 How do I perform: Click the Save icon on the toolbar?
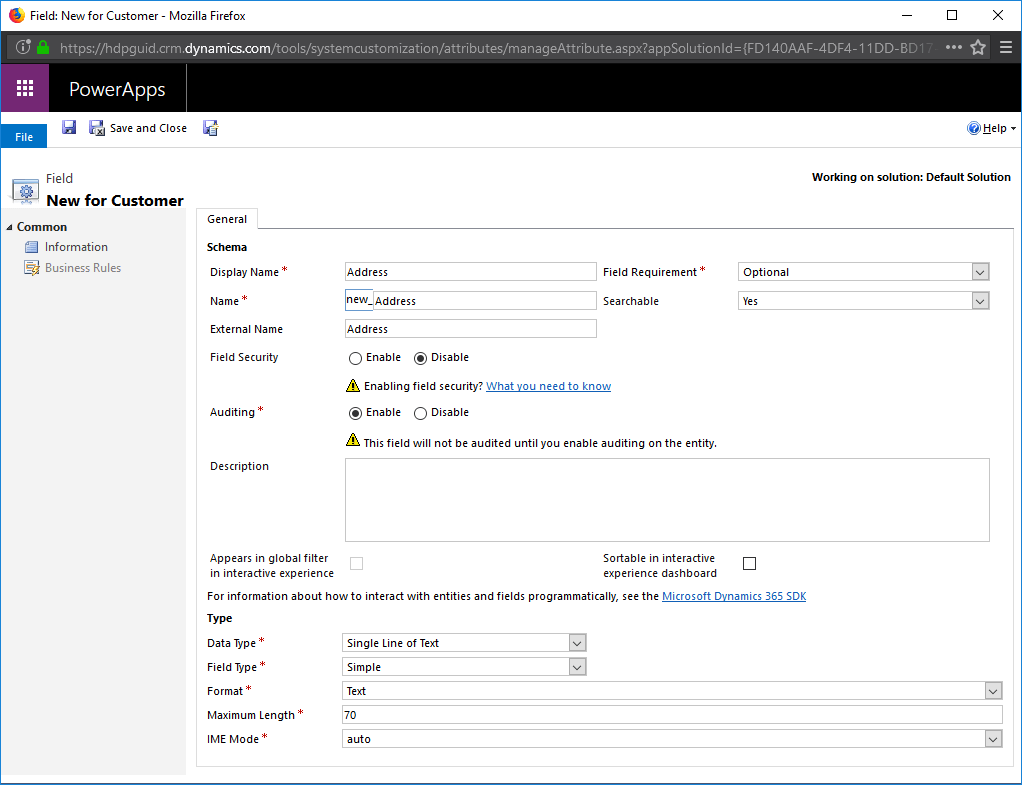click(x=68, y=127)
